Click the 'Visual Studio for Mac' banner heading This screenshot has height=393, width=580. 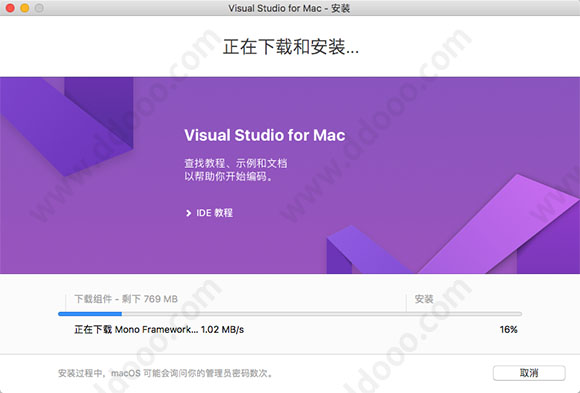[264, 135]
